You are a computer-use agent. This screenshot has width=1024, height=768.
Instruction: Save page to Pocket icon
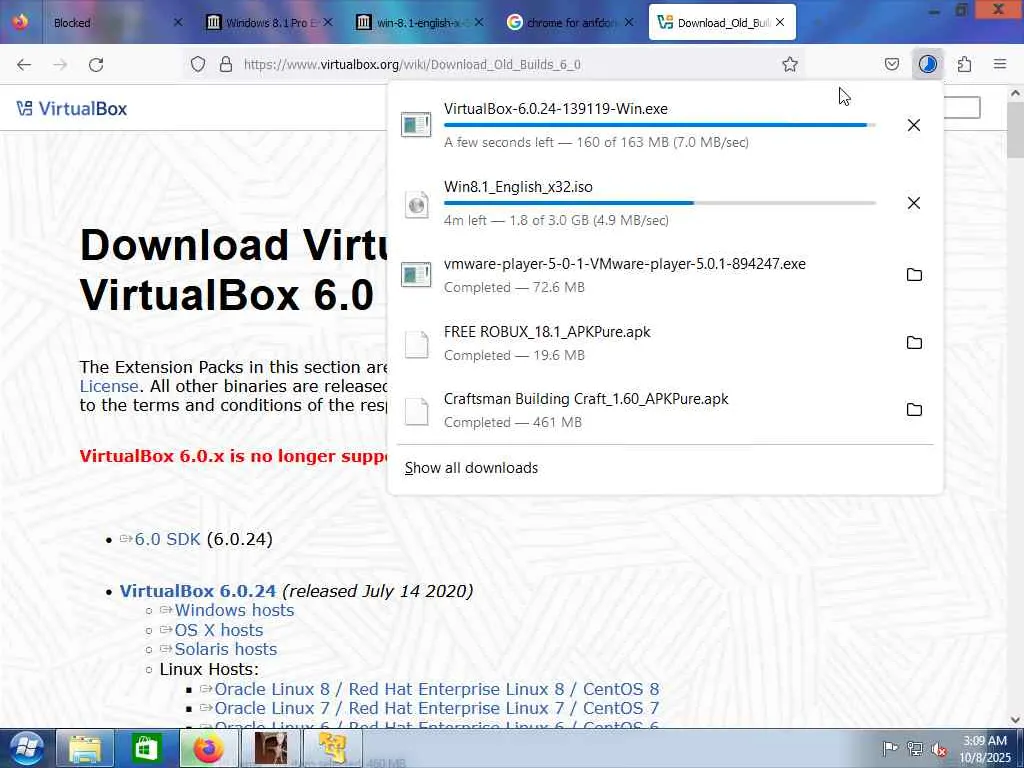[x=891, y=64]
